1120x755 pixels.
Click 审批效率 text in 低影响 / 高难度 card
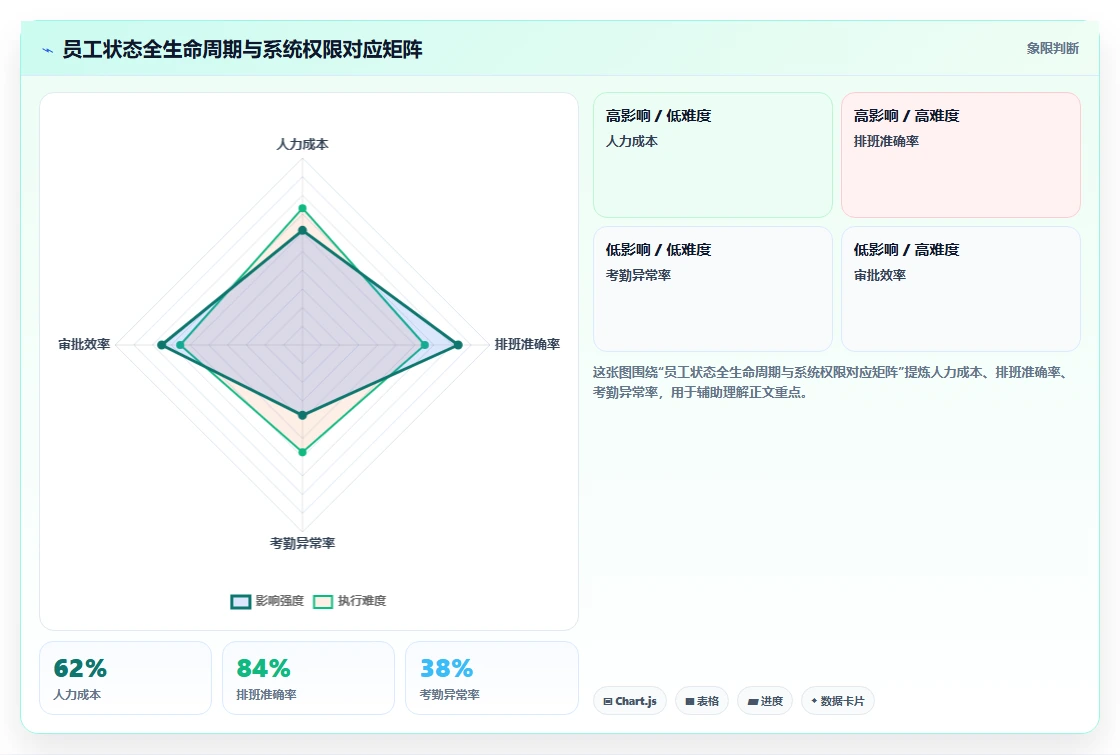pyautogui.click(x=879, y=276)
